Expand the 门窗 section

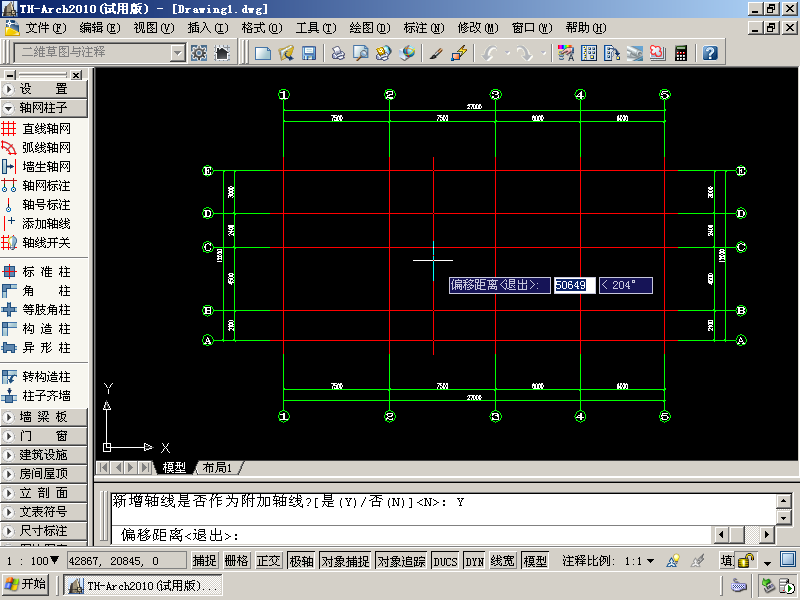pyautogui.click(x=44, y=436)
